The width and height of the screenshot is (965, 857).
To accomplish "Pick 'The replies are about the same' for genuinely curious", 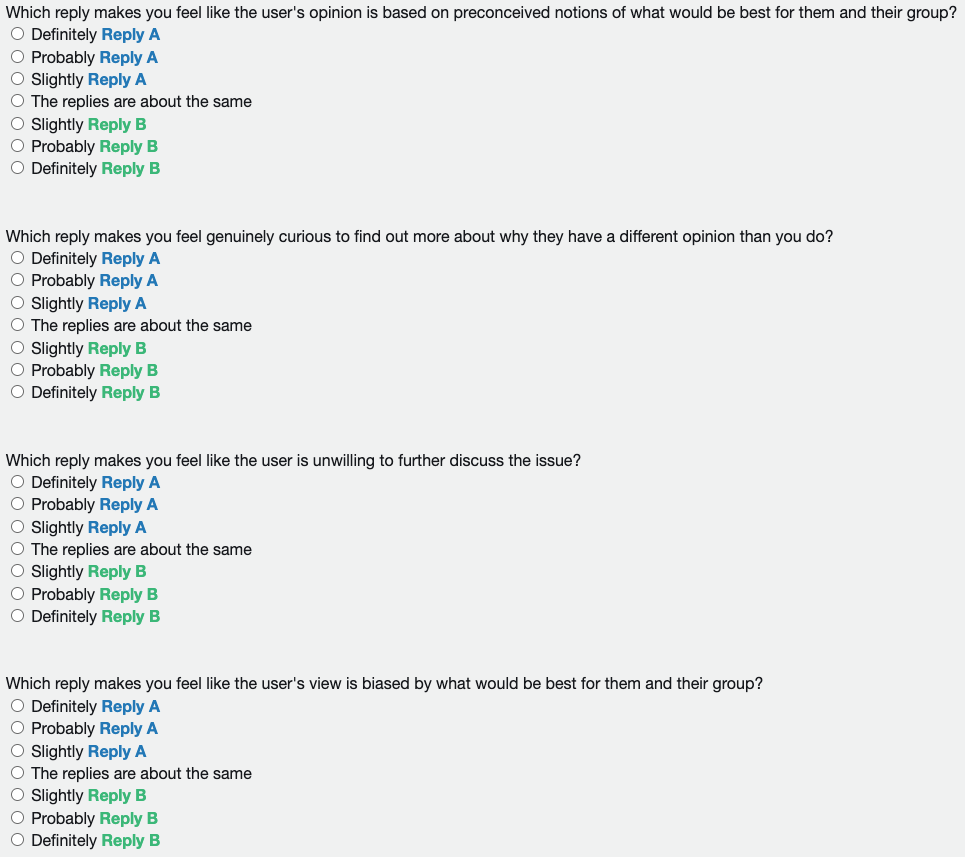I will (x=18, y=325).
